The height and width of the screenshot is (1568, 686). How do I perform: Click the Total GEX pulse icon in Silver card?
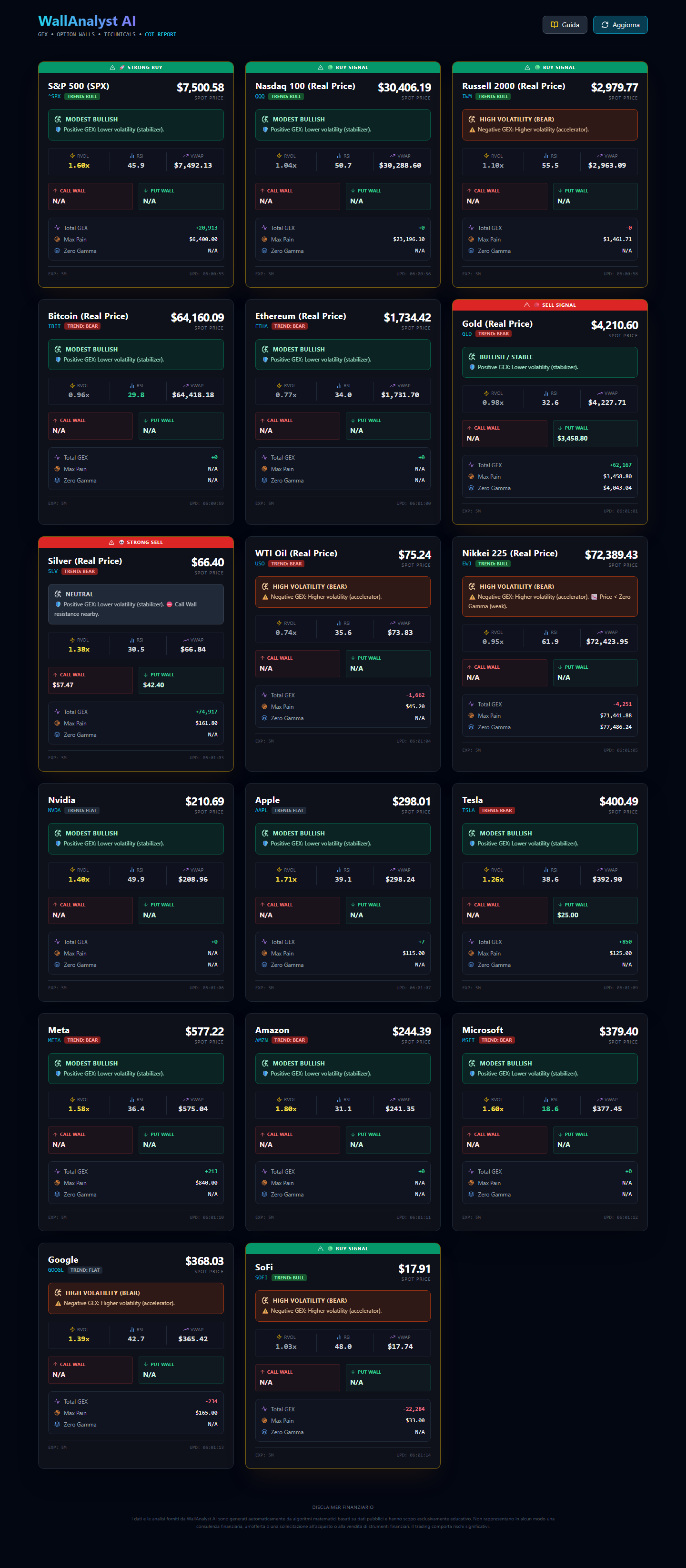[57, 712]
